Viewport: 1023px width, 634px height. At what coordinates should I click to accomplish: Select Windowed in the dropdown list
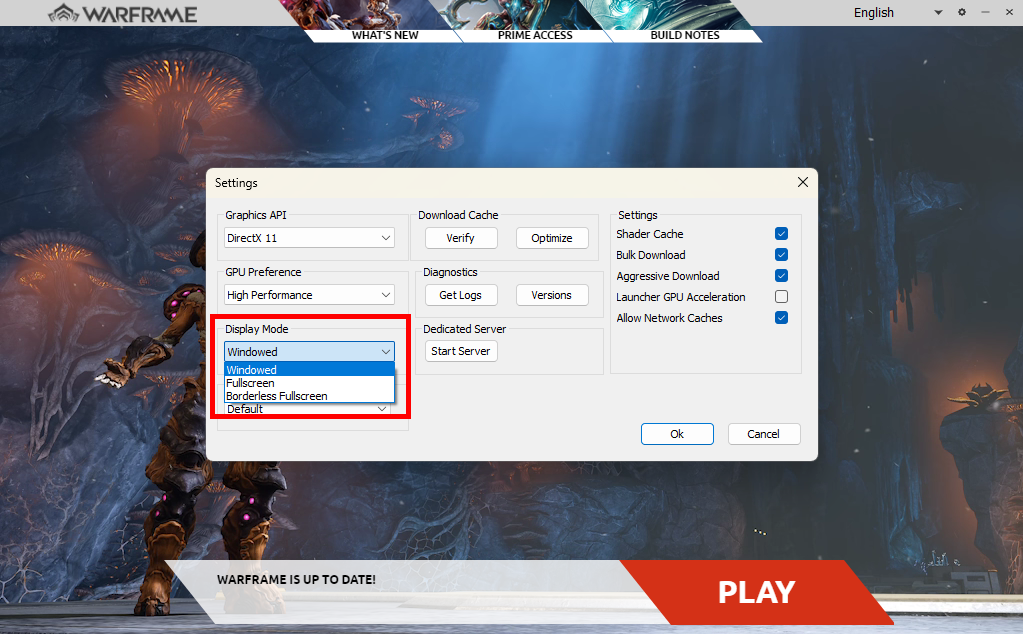tap(309, 370)
